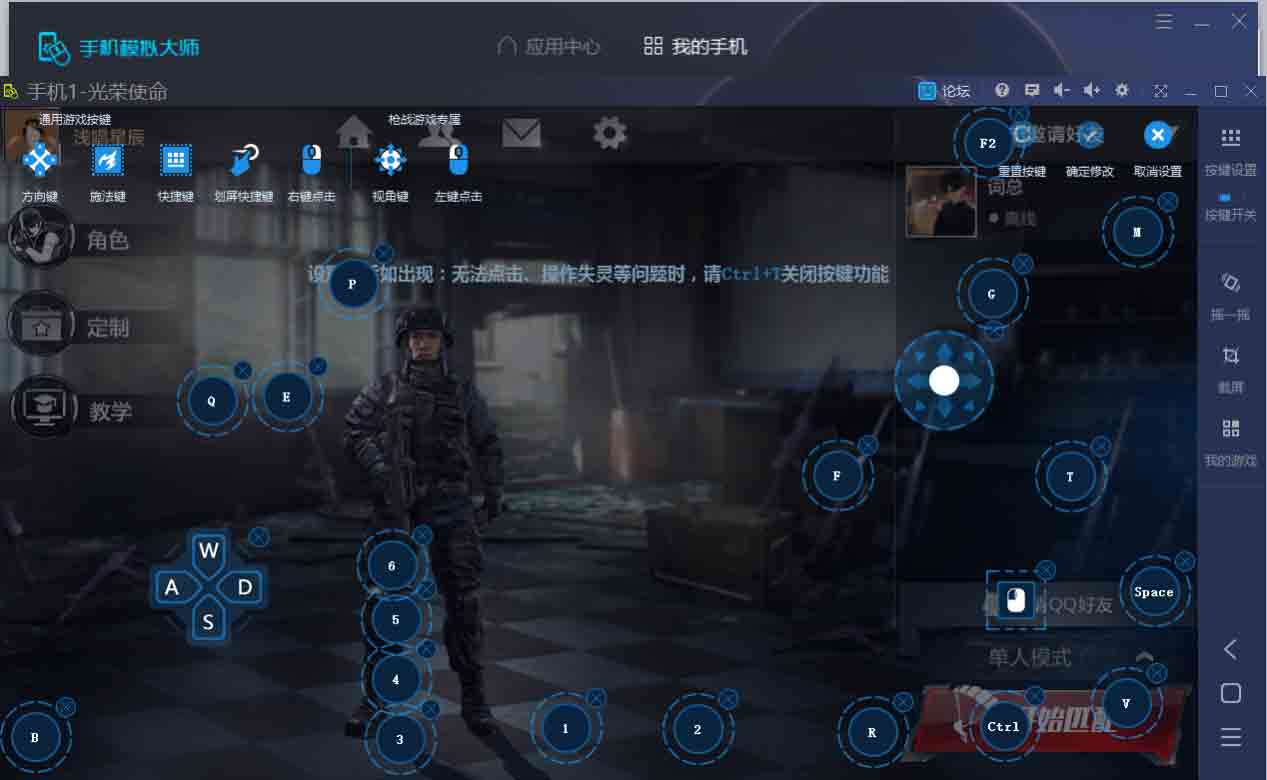
Task: Remove the Q key via its X
Action: pos(243,370)
